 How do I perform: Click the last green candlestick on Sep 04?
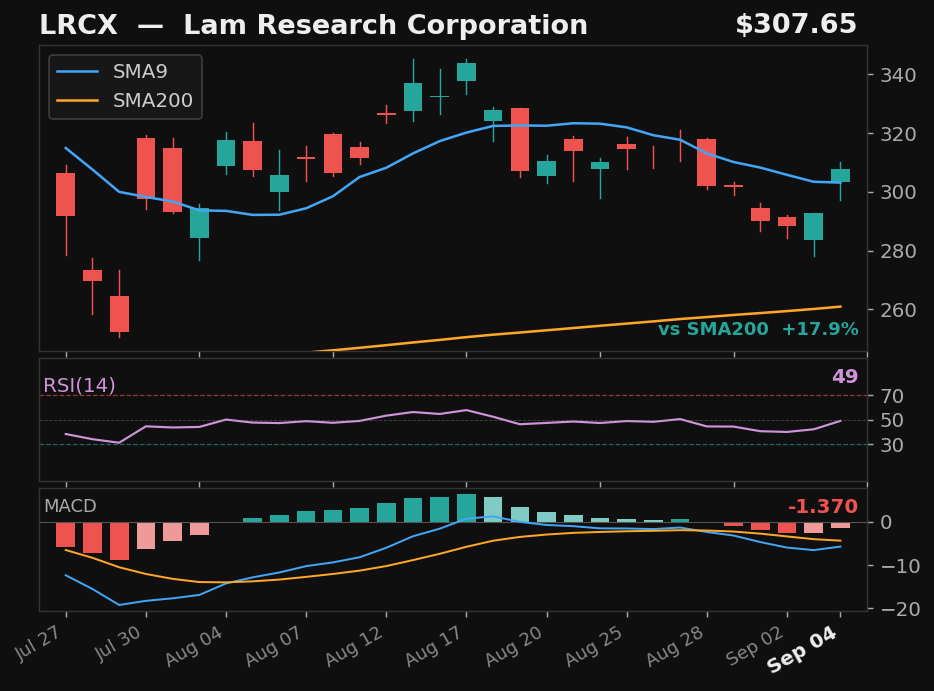[840, 175]
